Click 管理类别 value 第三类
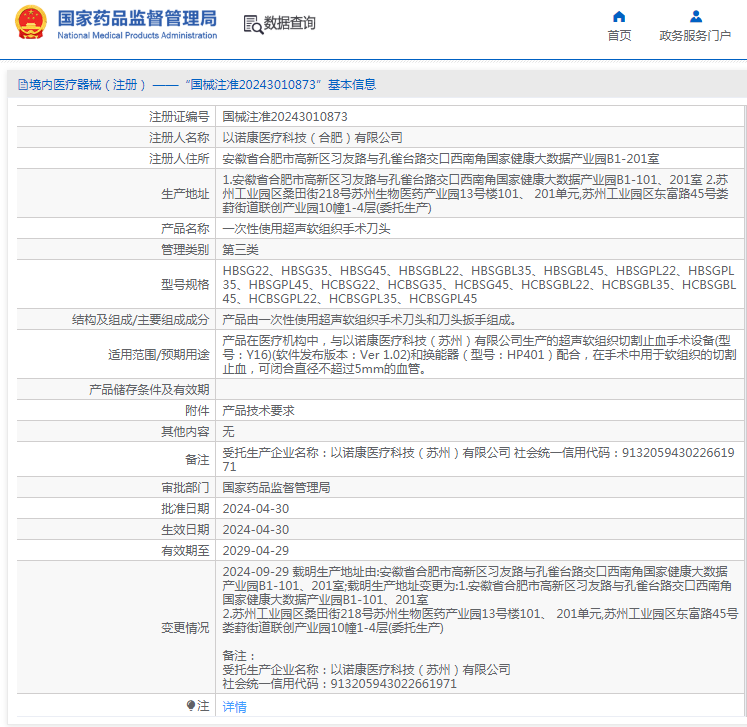This screenshot has width=747, height=727. 241,250
